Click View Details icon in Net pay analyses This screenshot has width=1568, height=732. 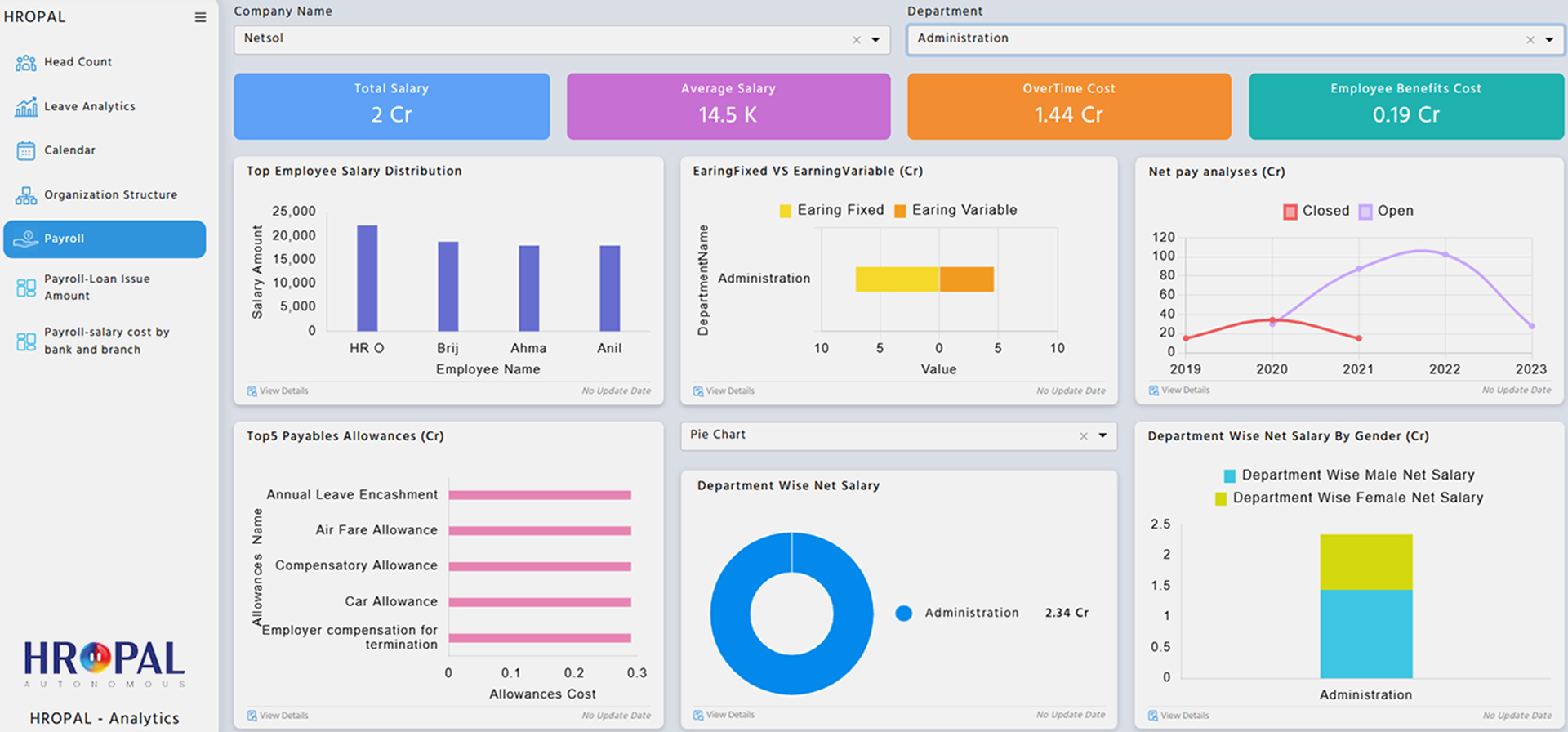1154,391
